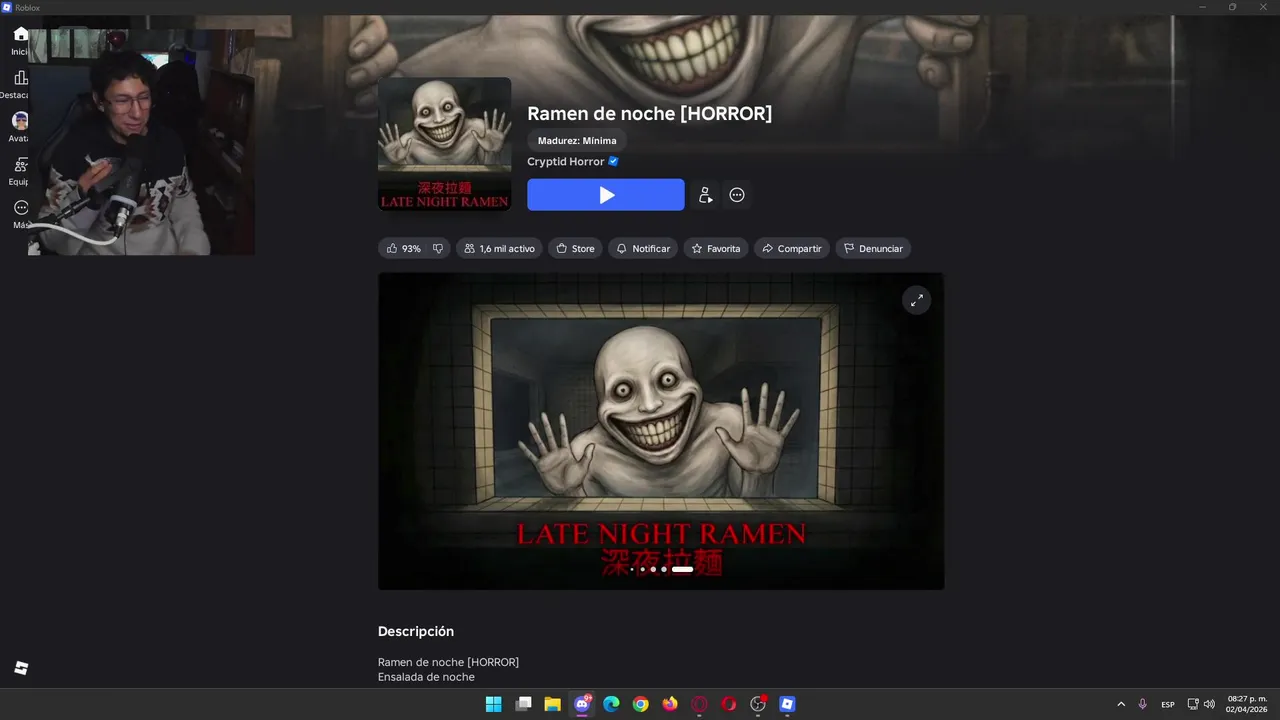Open the three-dots more options beside play

(x=737, y=195)
